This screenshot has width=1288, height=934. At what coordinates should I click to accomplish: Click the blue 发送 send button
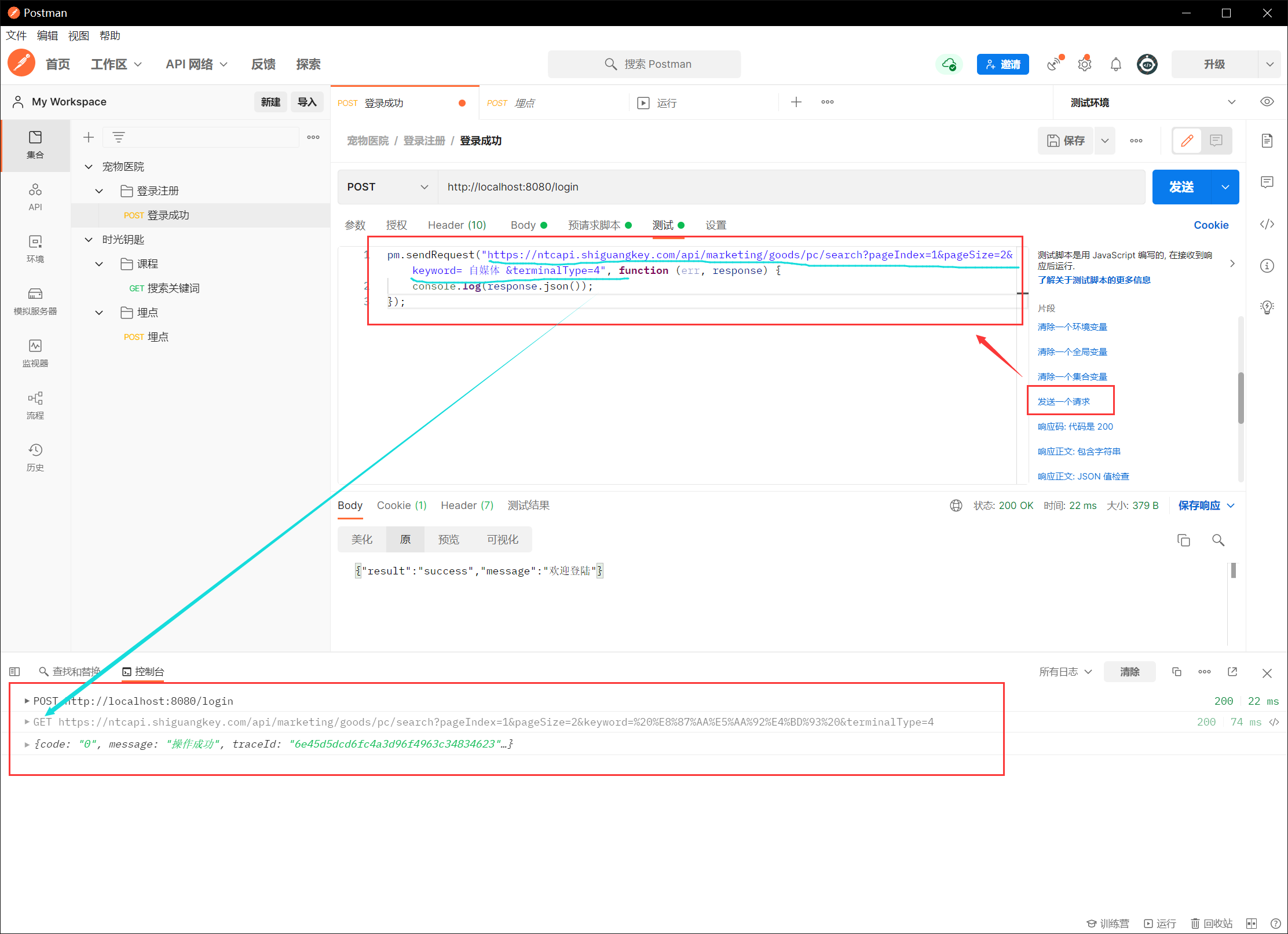coord(1181,187)
